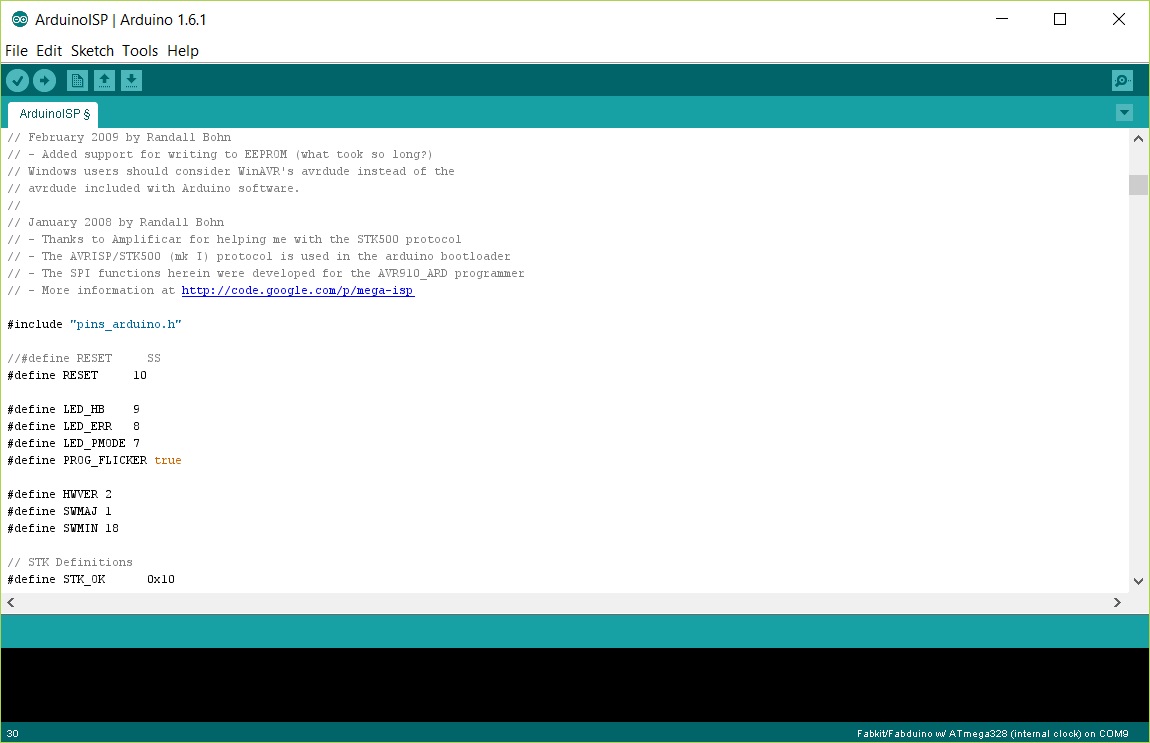Click the board info "Fabkit/Fabduino" status text
Screen dimensions: 1150x743
coord(992,733)
